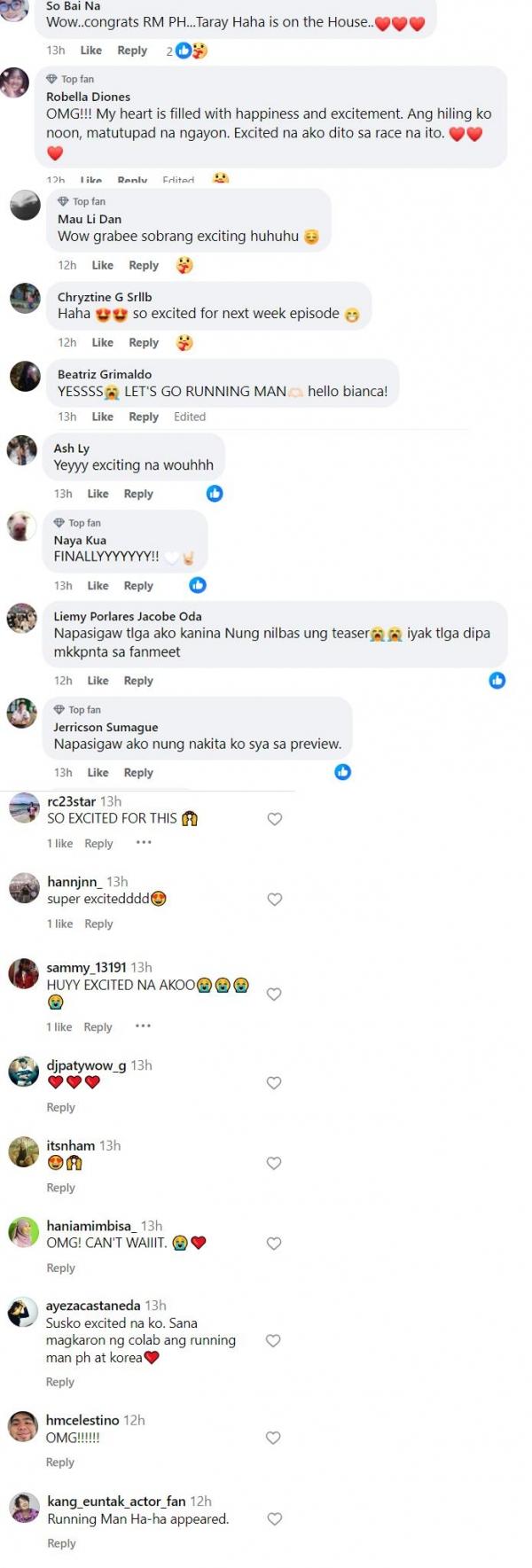
Task: Open the kang_euntak_actor_fan profile link
Action: tap(116, 1501)
